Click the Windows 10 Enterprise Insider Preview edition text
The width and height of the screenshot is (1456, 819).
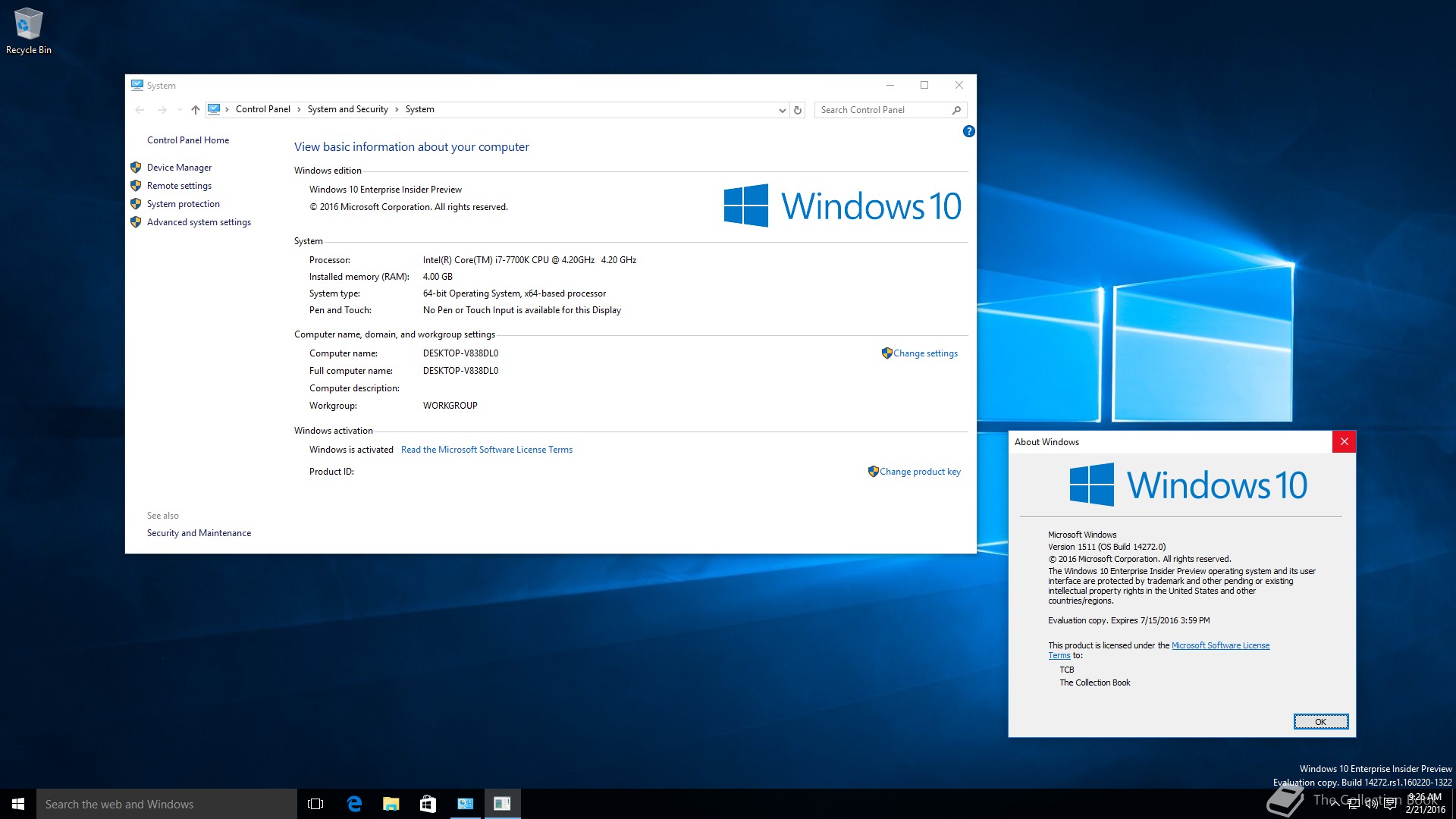(x=385, y=190)
